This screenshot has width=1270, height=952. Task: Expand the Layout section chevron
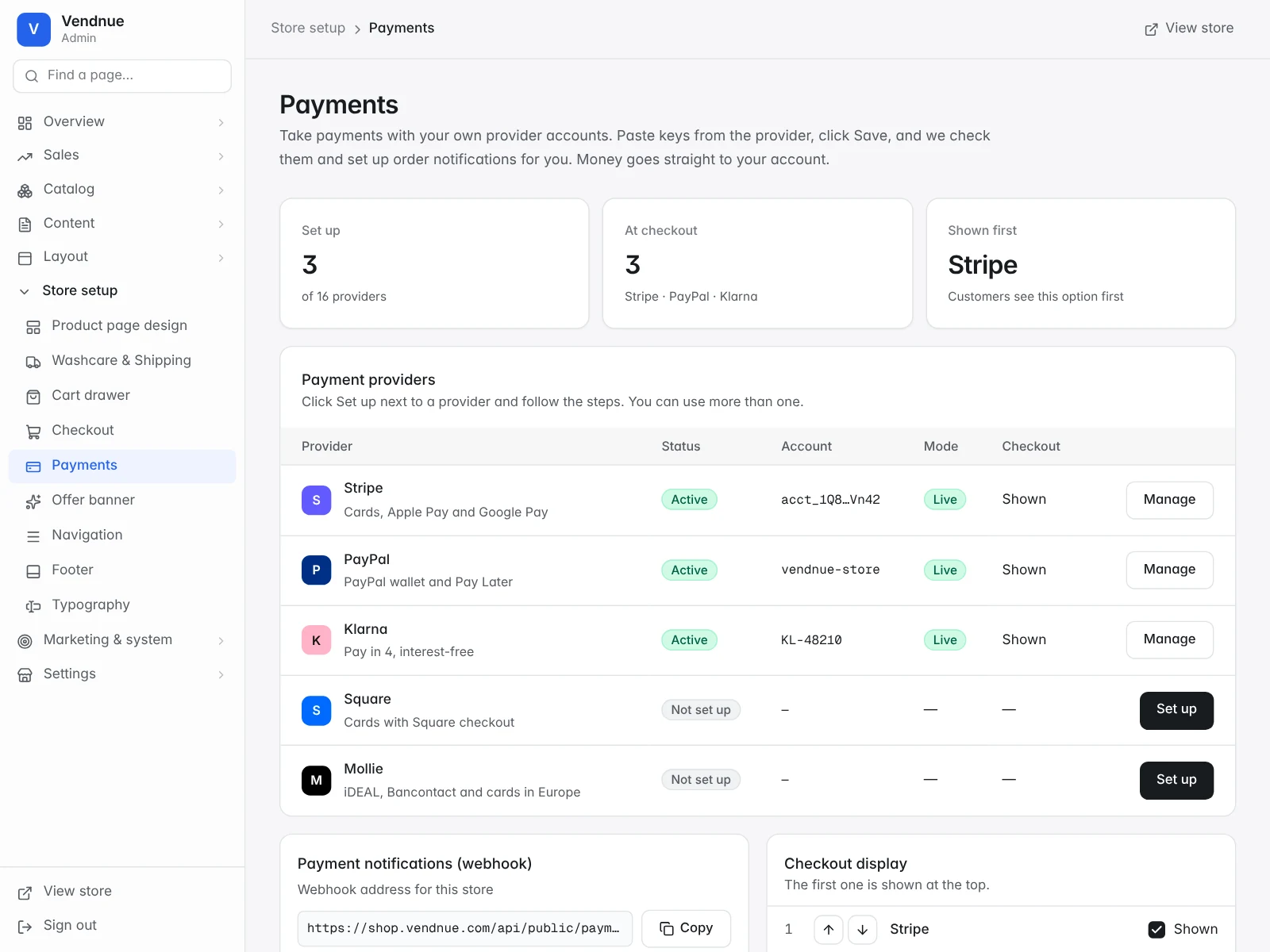point(221,257)
